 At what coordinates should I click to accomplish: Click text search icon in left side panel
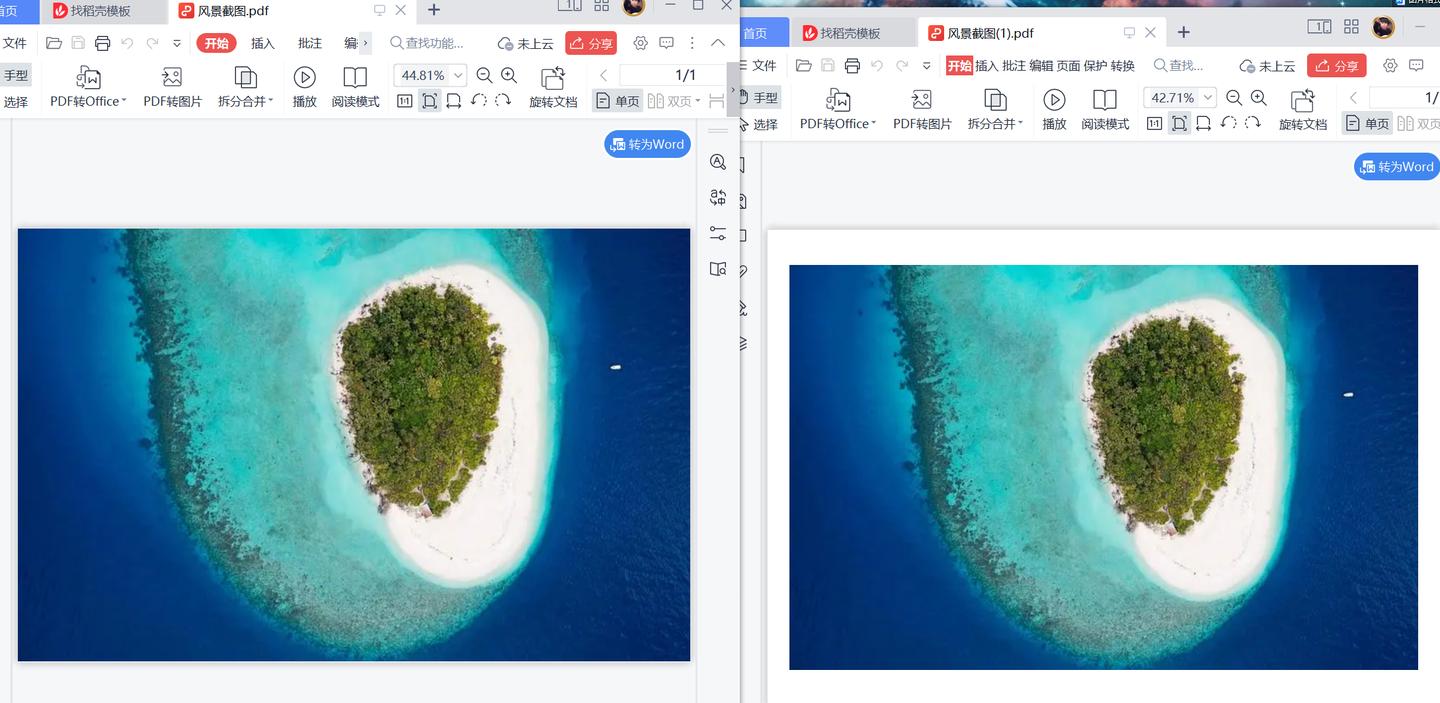pyautogui.click(x=718, y=162)
